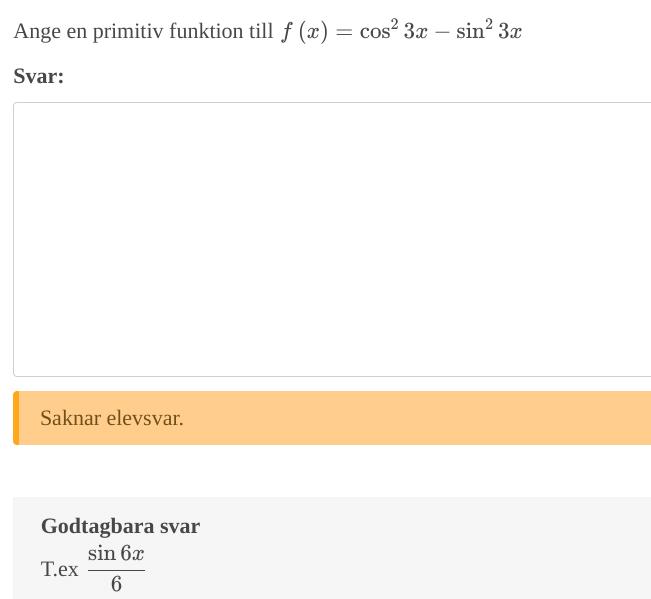The image size is (651, 599).
Task: Click "f (x)" in the question formula
Action: [x=305, y=31]
